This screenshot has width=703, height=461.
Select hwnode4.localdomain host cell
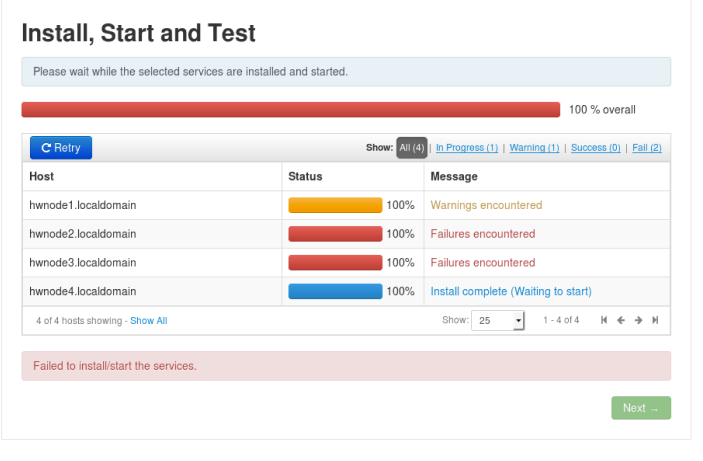pyautogui.click(x=152, y=291)
